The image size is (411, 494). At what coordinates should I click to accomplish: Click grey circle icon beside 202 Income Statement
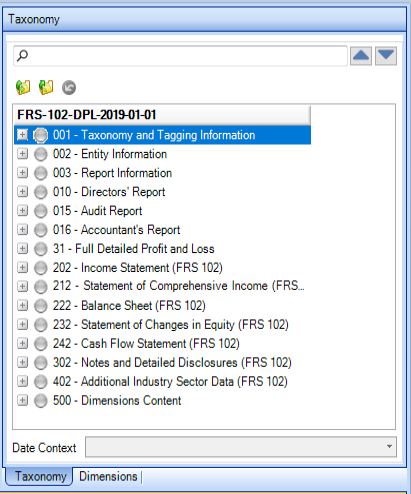coord(41,268)
